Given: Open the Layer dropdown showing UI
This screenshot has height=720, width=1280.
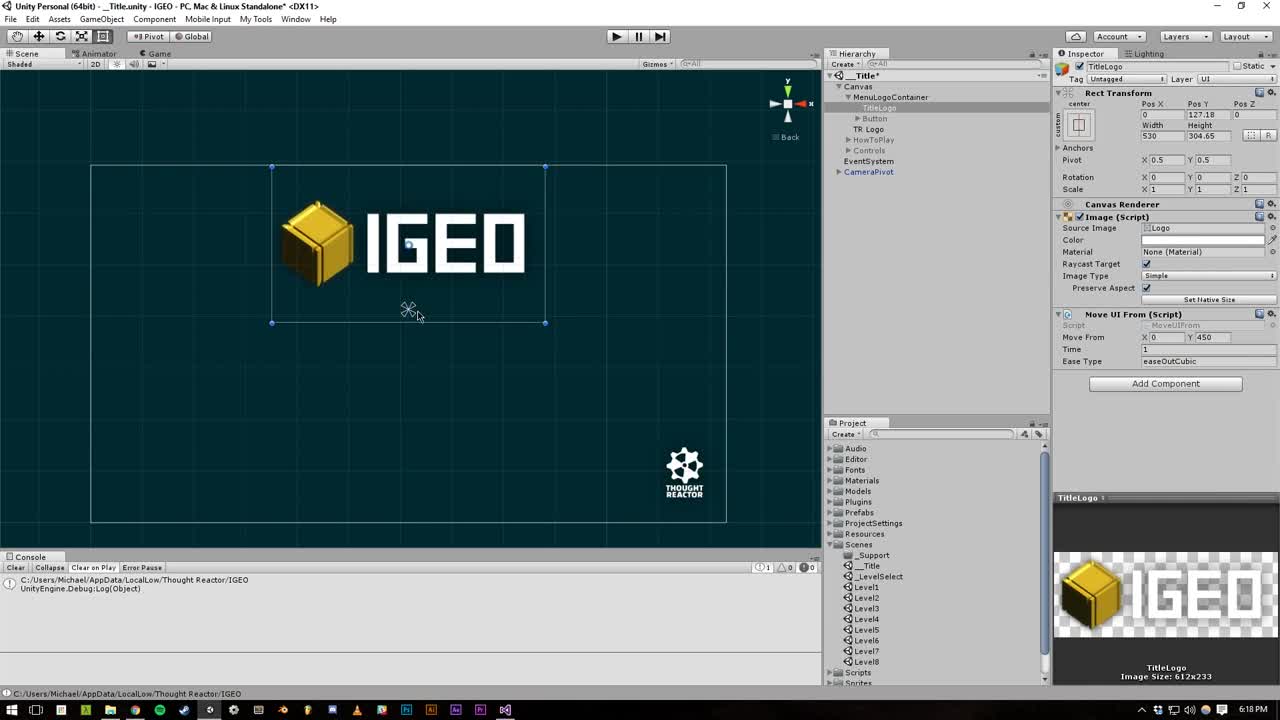Looking at the screenshot, I should [1236, 79].
